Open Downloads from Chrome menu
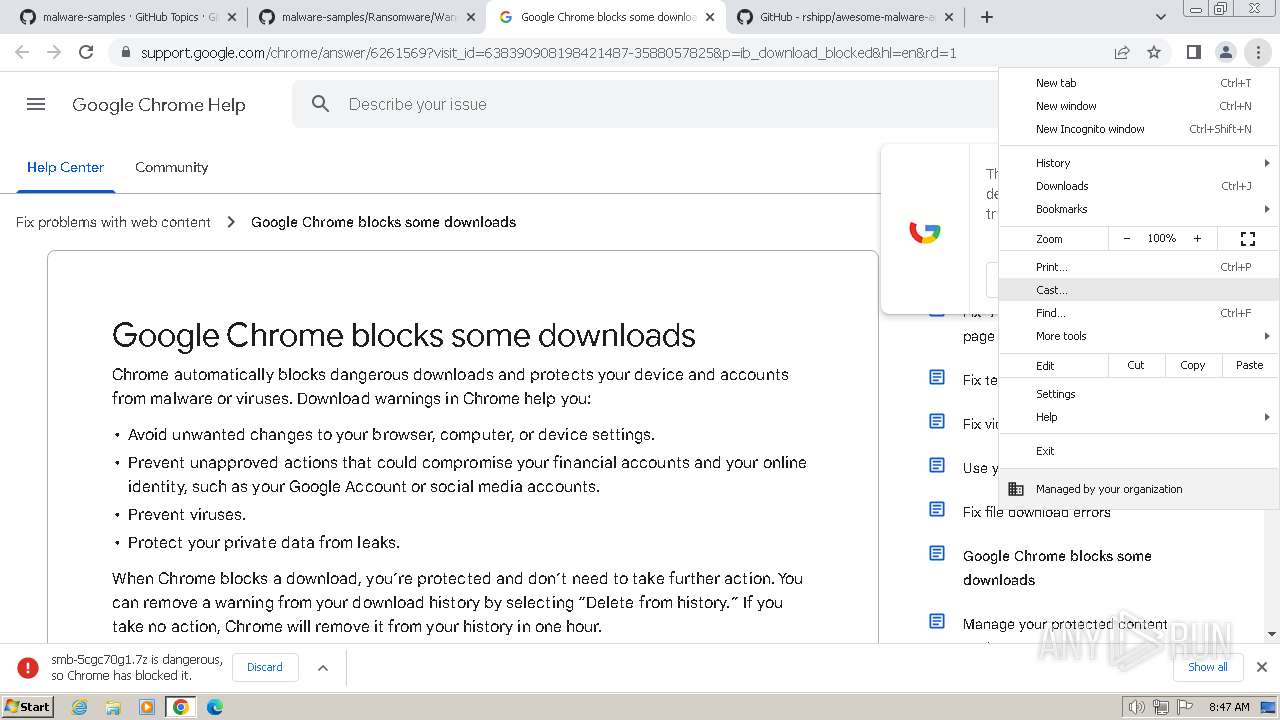 [x=1139, y=186]
